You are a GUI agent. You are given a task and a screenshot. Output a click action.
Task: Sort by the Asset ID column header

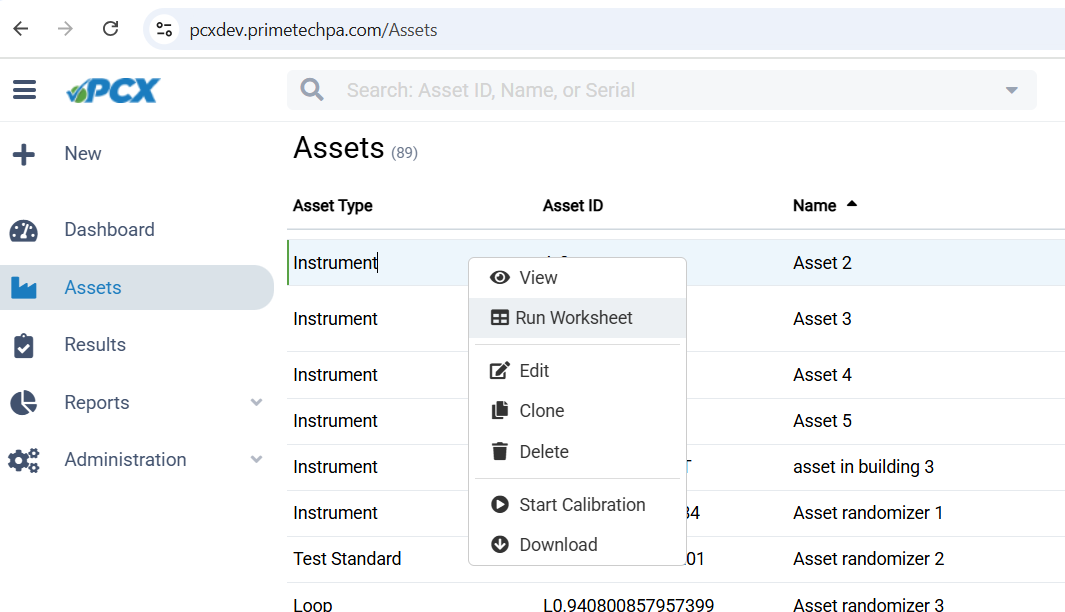coord(573,205)
